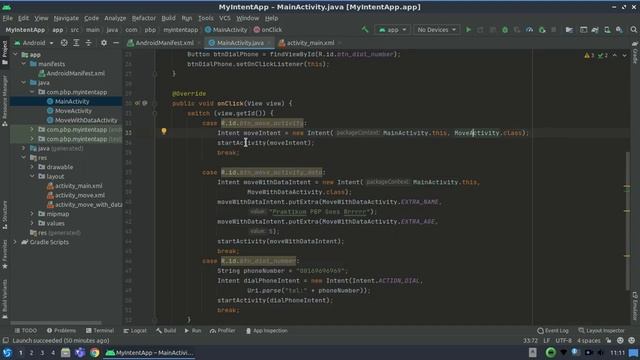This screenshot has width=640, height=360.
Task: Toggle the Resource Manager side tab
Action: point(4,100)
